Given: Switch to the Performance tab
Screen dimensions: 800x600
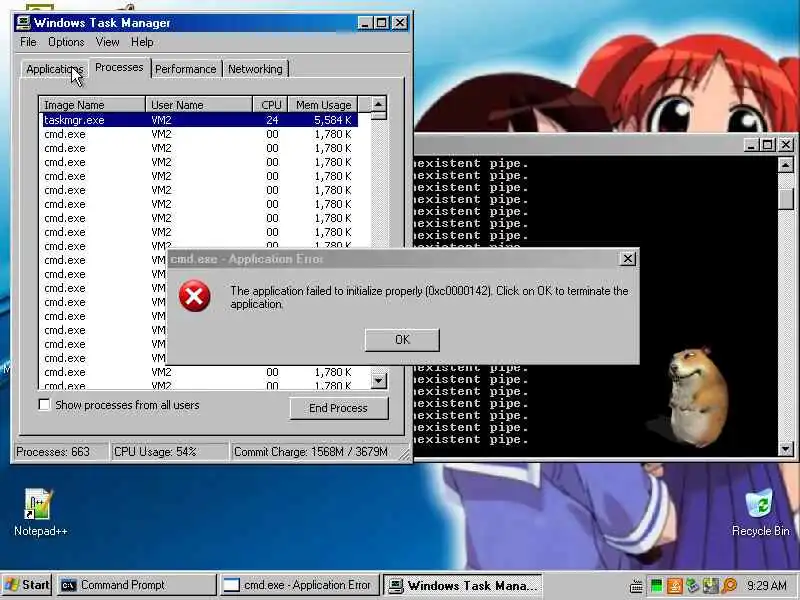Looking at the screenshot, I should tap(186, 69).
